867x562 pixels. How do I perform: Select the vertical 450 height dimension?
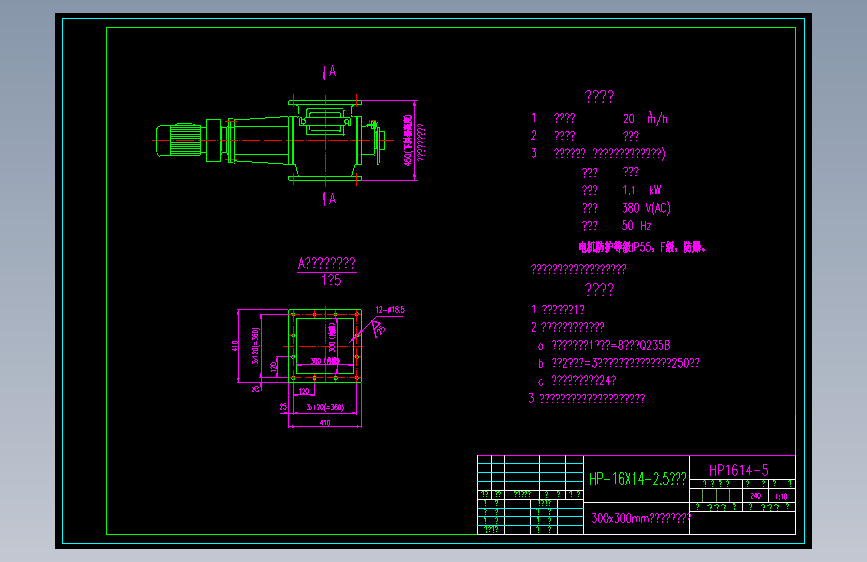pyautogui.click(x=408, y=140)
